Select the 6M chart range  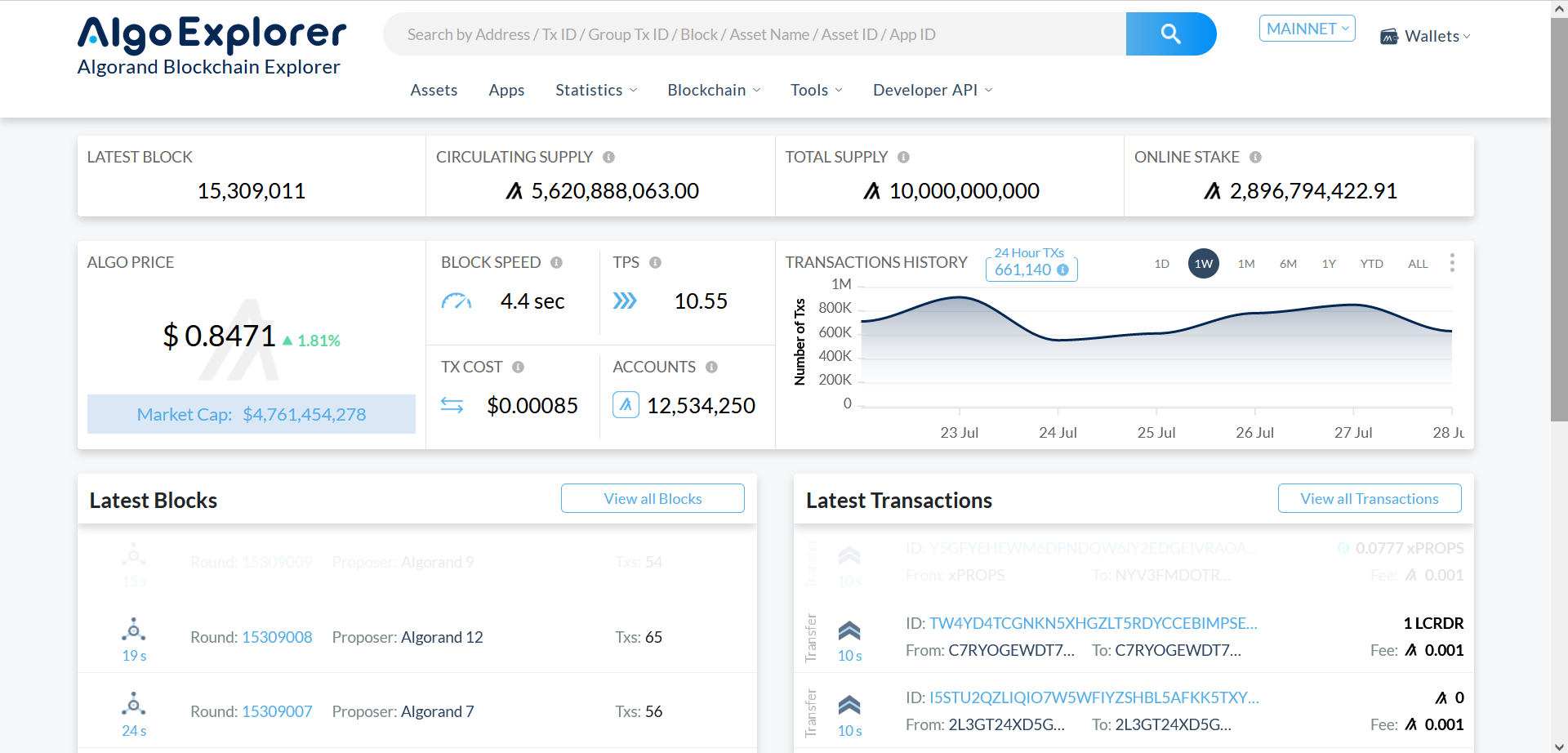tap(1288, 264)
